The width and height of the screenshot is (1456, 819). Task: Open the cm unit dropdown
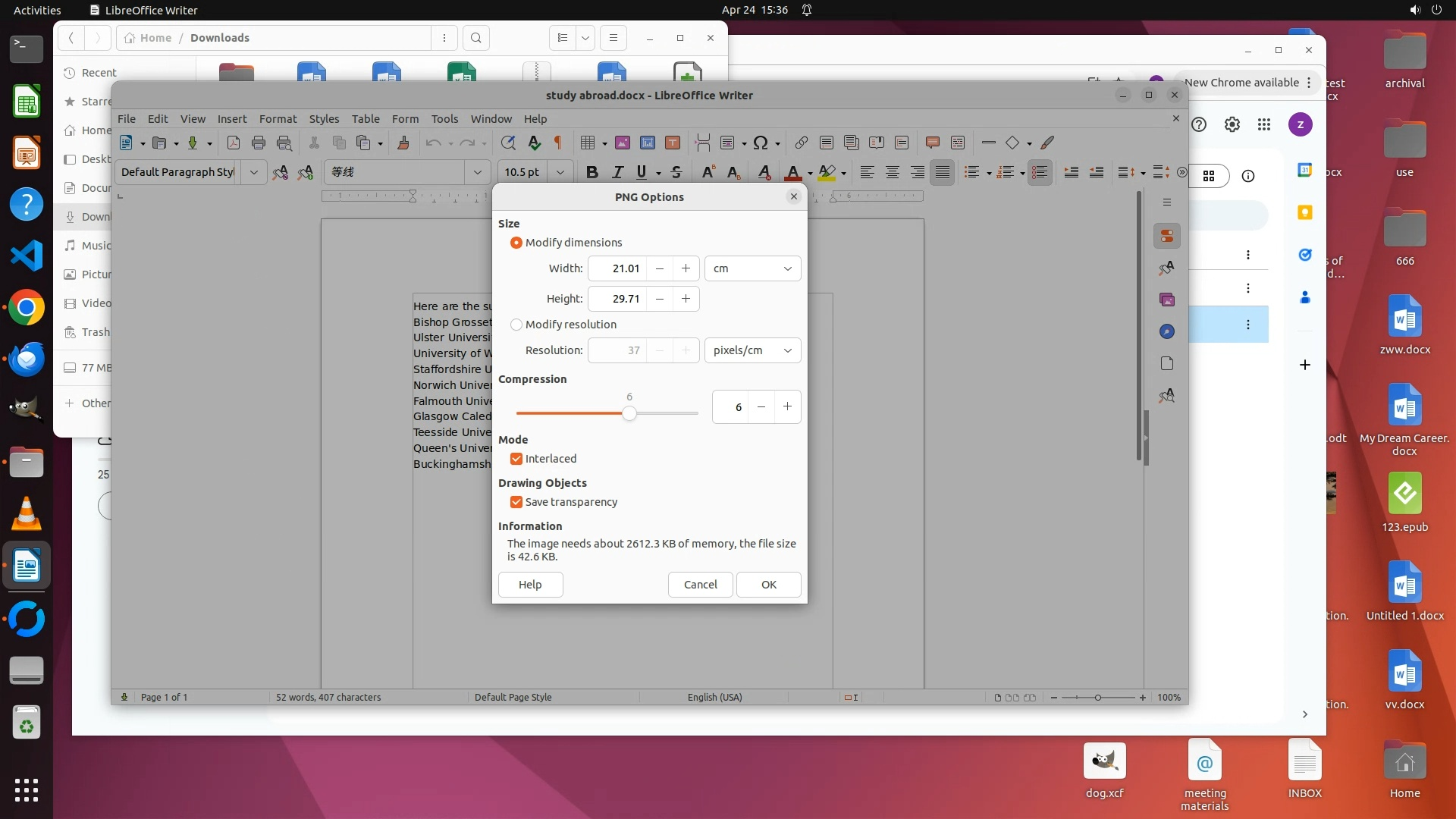point(752,268)
